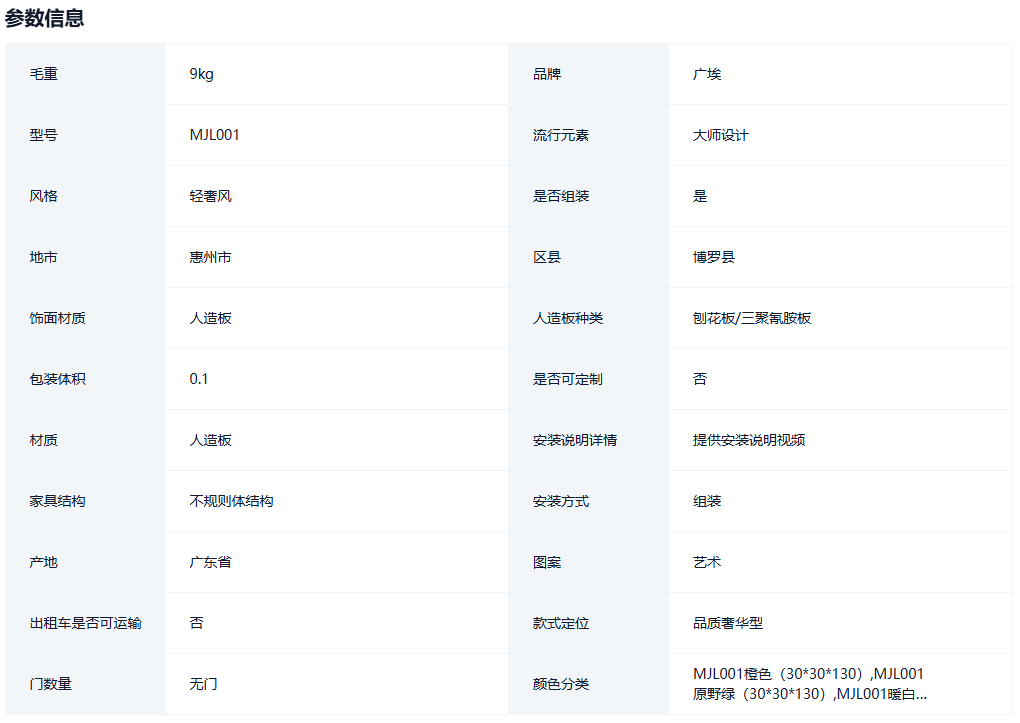
Task: Select the 轻奢风 style value
Action: tap(210, 196)
